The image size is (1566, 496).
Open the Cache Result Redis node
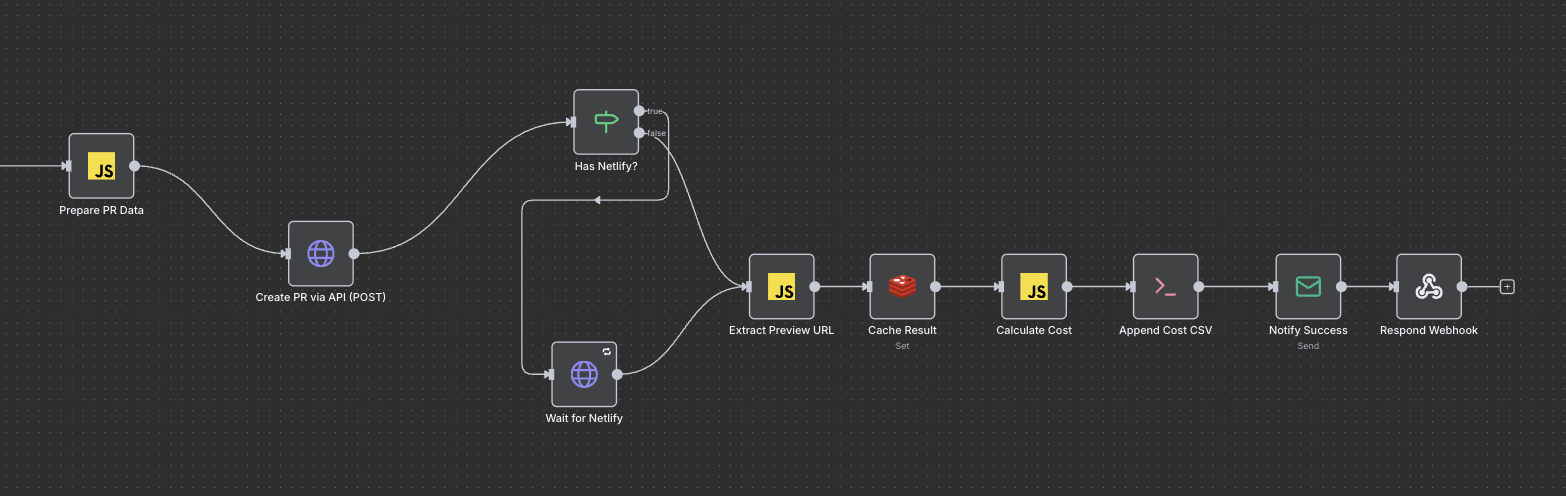902,286
